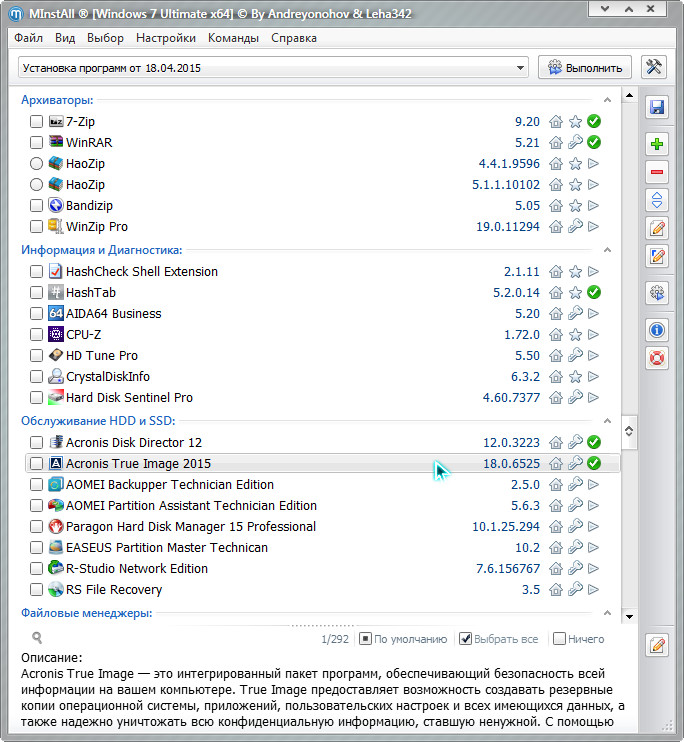
Task: Click the magnifier search icon
Action: [x=37, y=638]
